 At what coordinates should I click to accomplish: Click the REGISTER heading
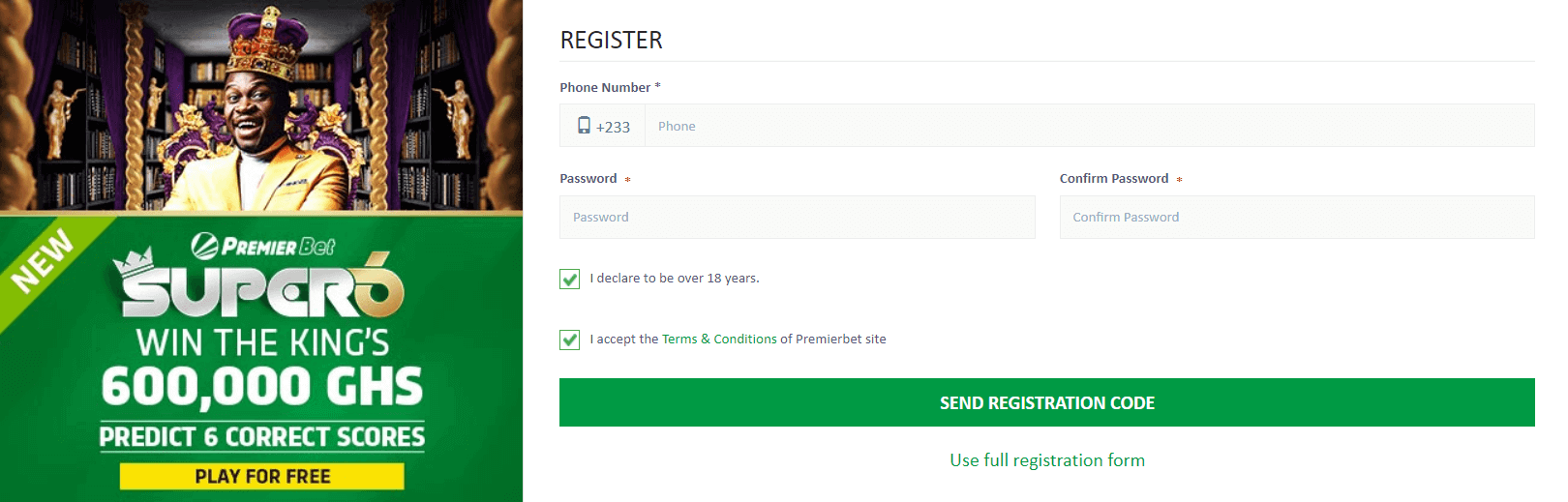[612, 41]
